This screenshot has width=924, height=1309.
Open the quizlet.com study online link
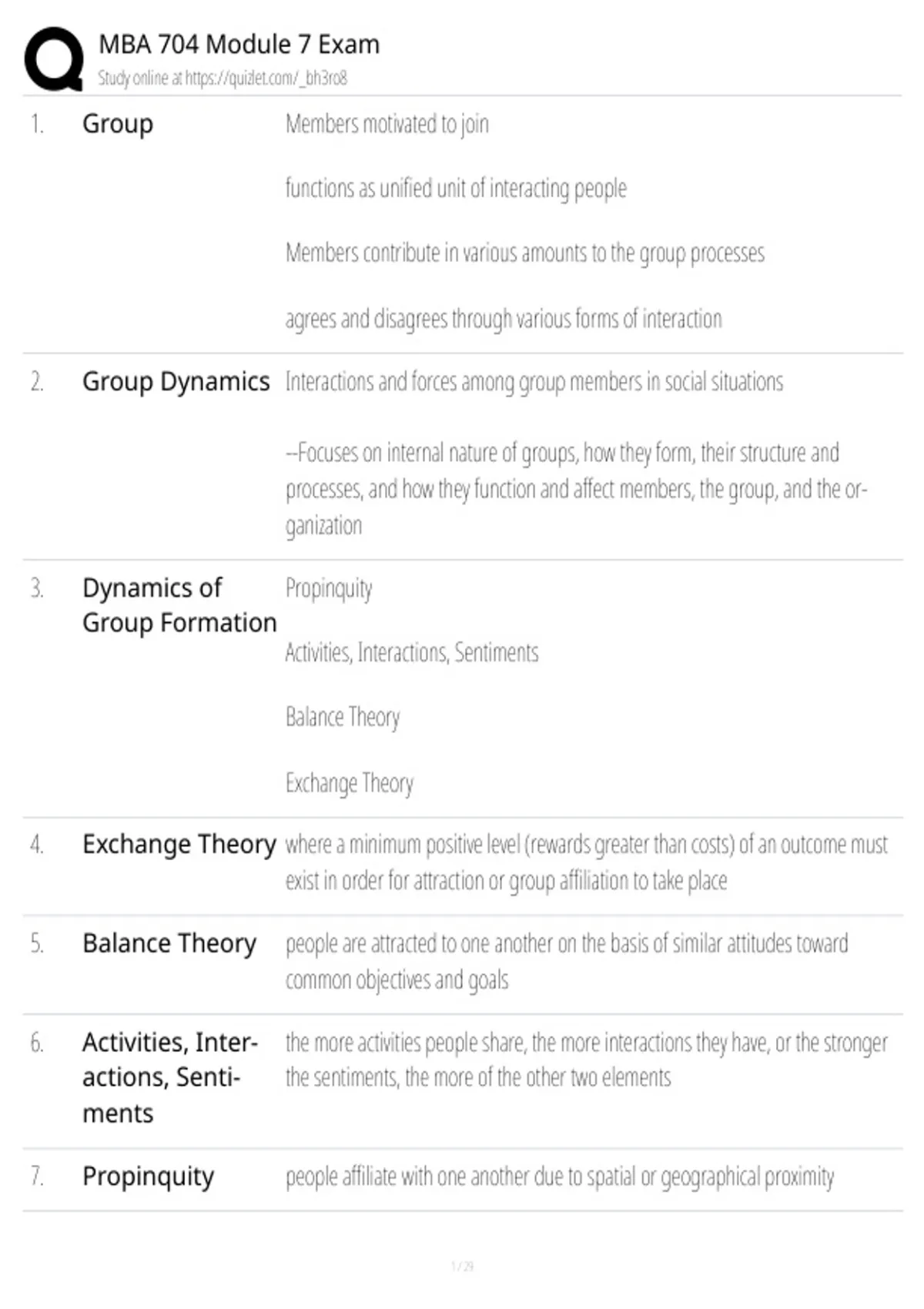[x=222, y=78]
